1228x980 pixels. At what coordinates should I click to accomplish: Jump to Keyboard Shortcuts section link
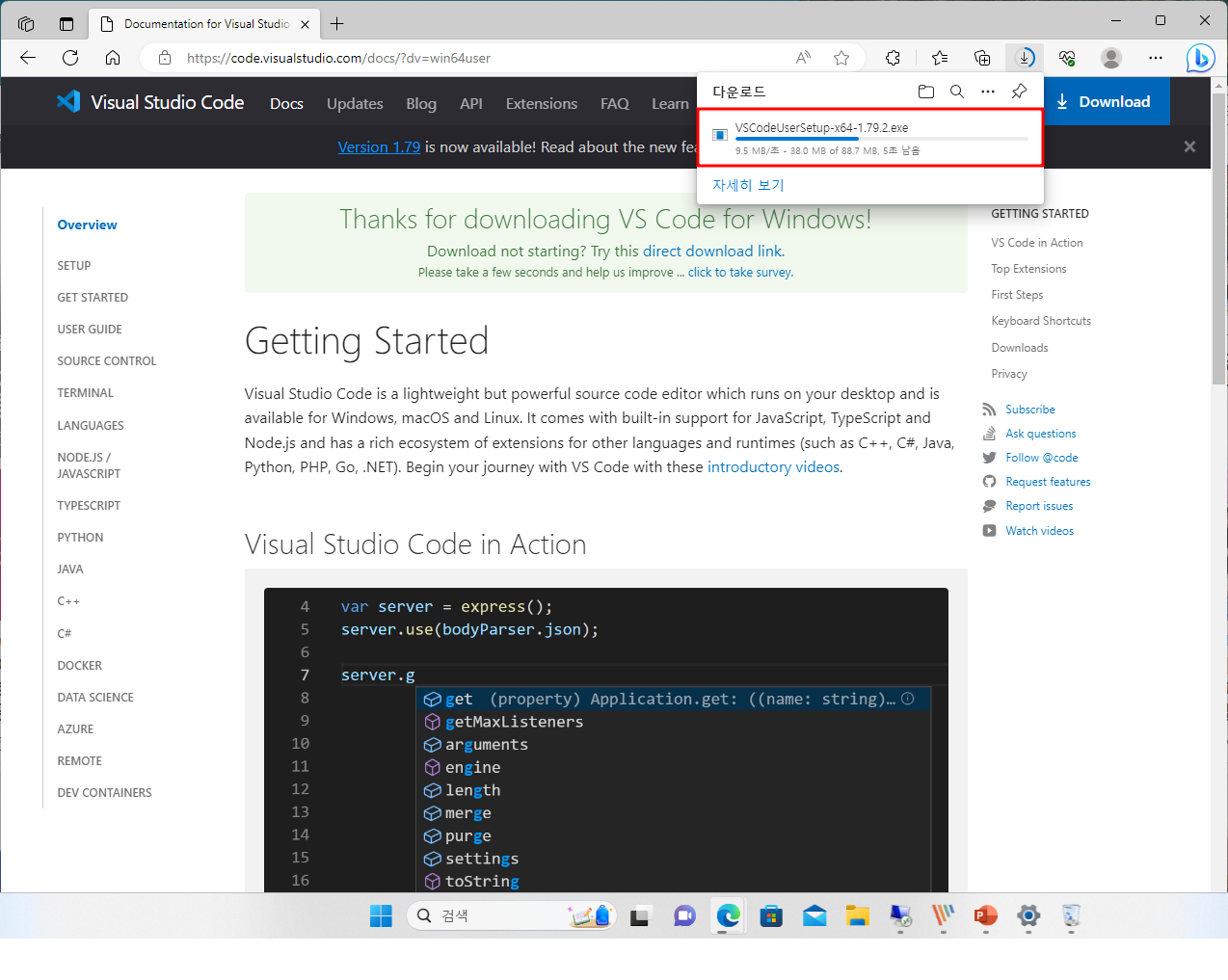pyautogui.click(x=1041, y=321)
